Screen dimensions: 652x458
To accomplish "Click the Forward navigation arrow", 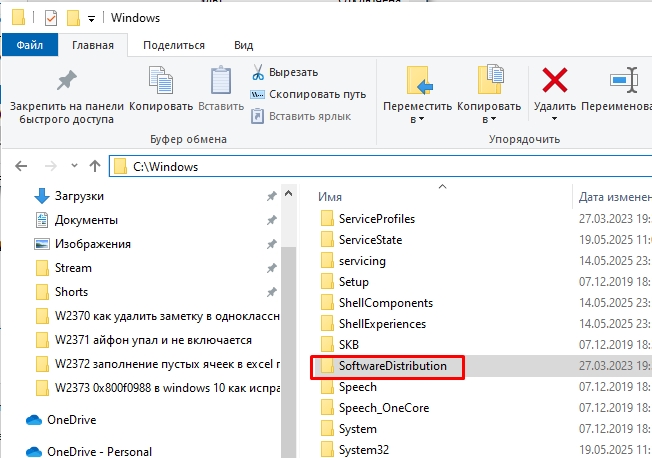I will click(51, 166).
